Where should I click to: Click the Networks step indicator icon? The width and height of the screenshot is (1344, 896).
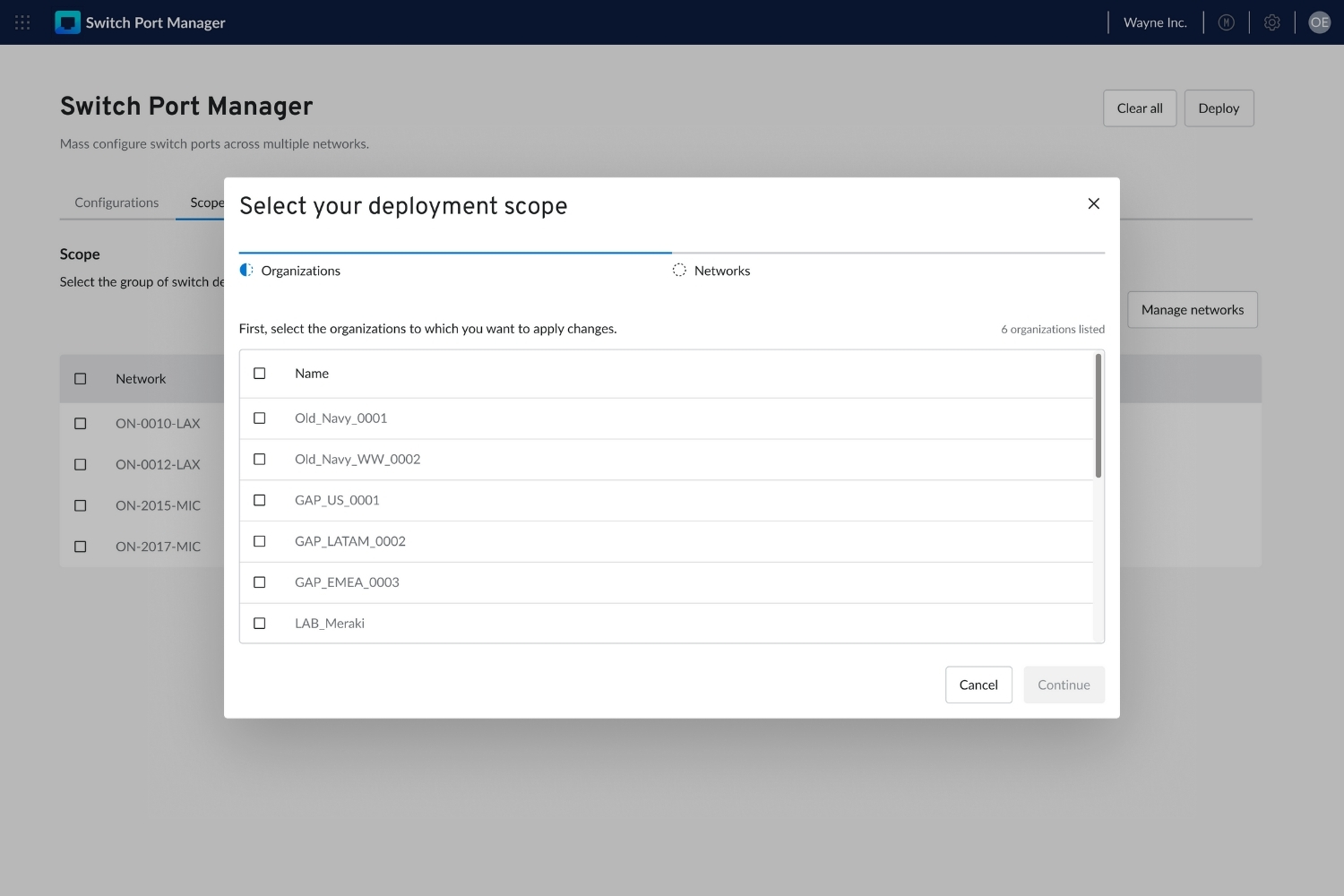click(x=679, y=270)
